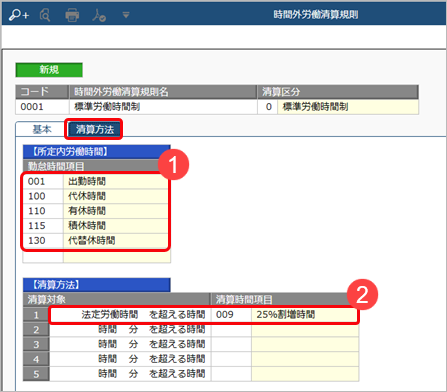Click the 清算区分 value field 0
The width and height of the screenshot is (447, 392).
(267, 107)
